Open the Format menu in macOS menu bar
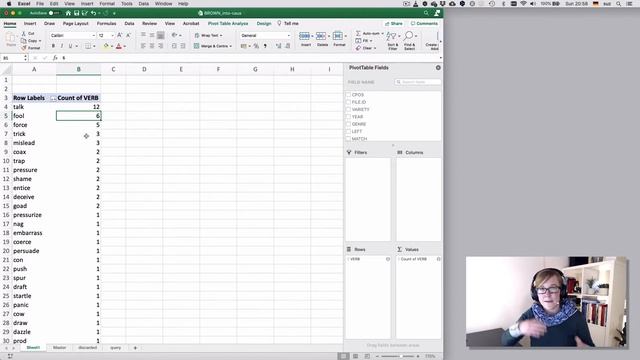Image resolution: width=640 pixels, height=360 pixels. tap(107, 4)
